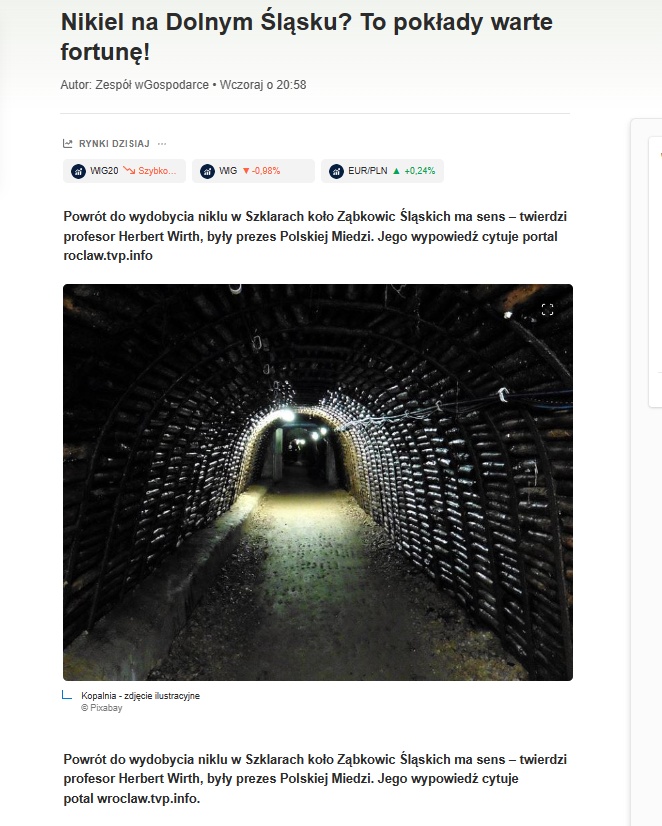
Task: Click the red down triangle next to WIG
Action: click(x=246, y=171)
